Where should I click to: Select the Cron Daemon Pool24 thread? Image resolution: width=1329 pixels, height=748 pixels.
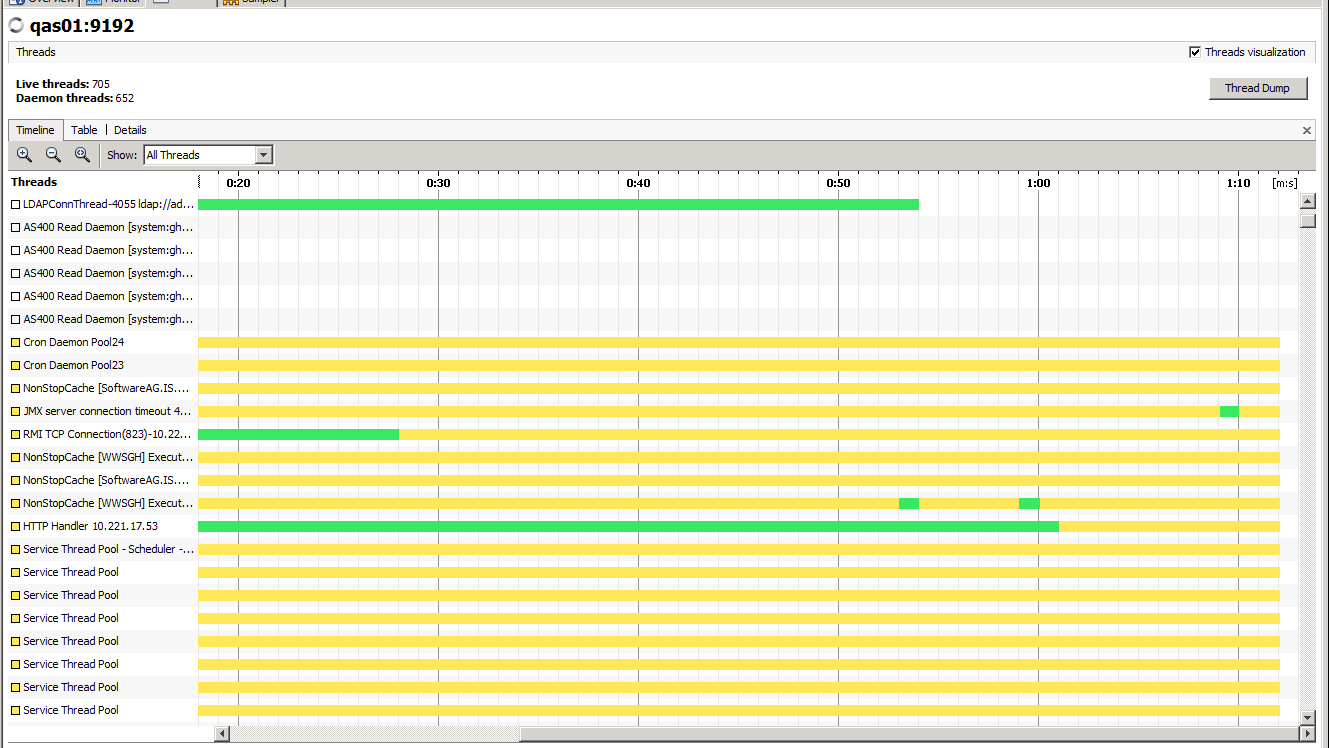73,342
